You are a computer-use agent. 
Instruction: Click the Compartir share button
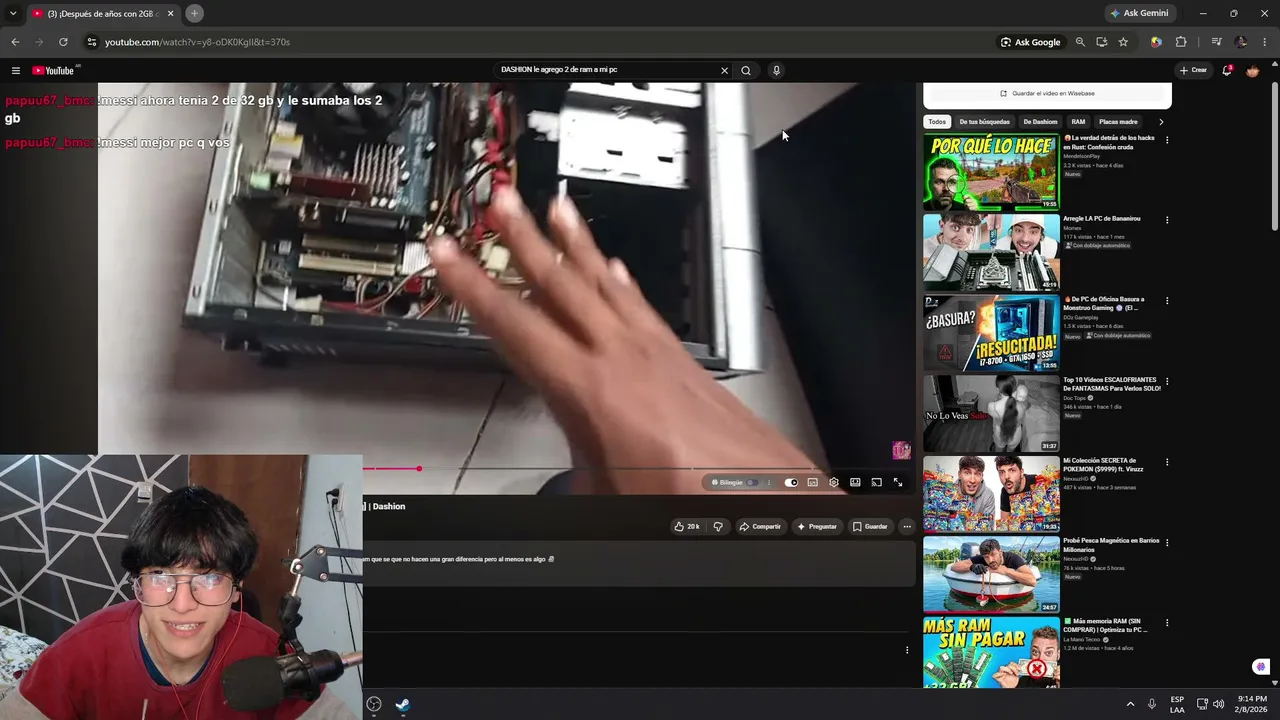tap(760, 526)
